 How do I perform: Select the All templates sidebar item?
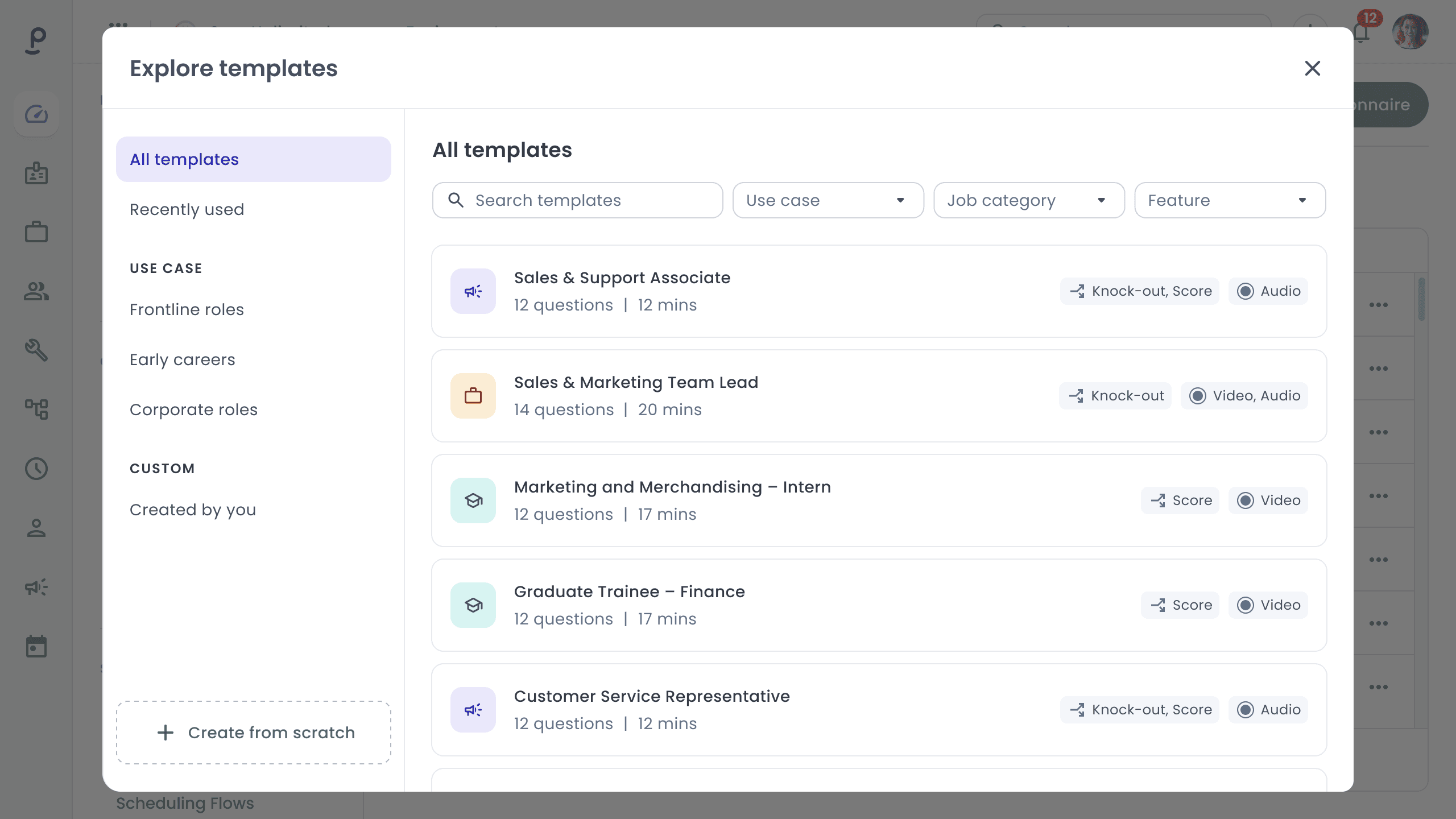pyautogui.click(x=253, y=159)
